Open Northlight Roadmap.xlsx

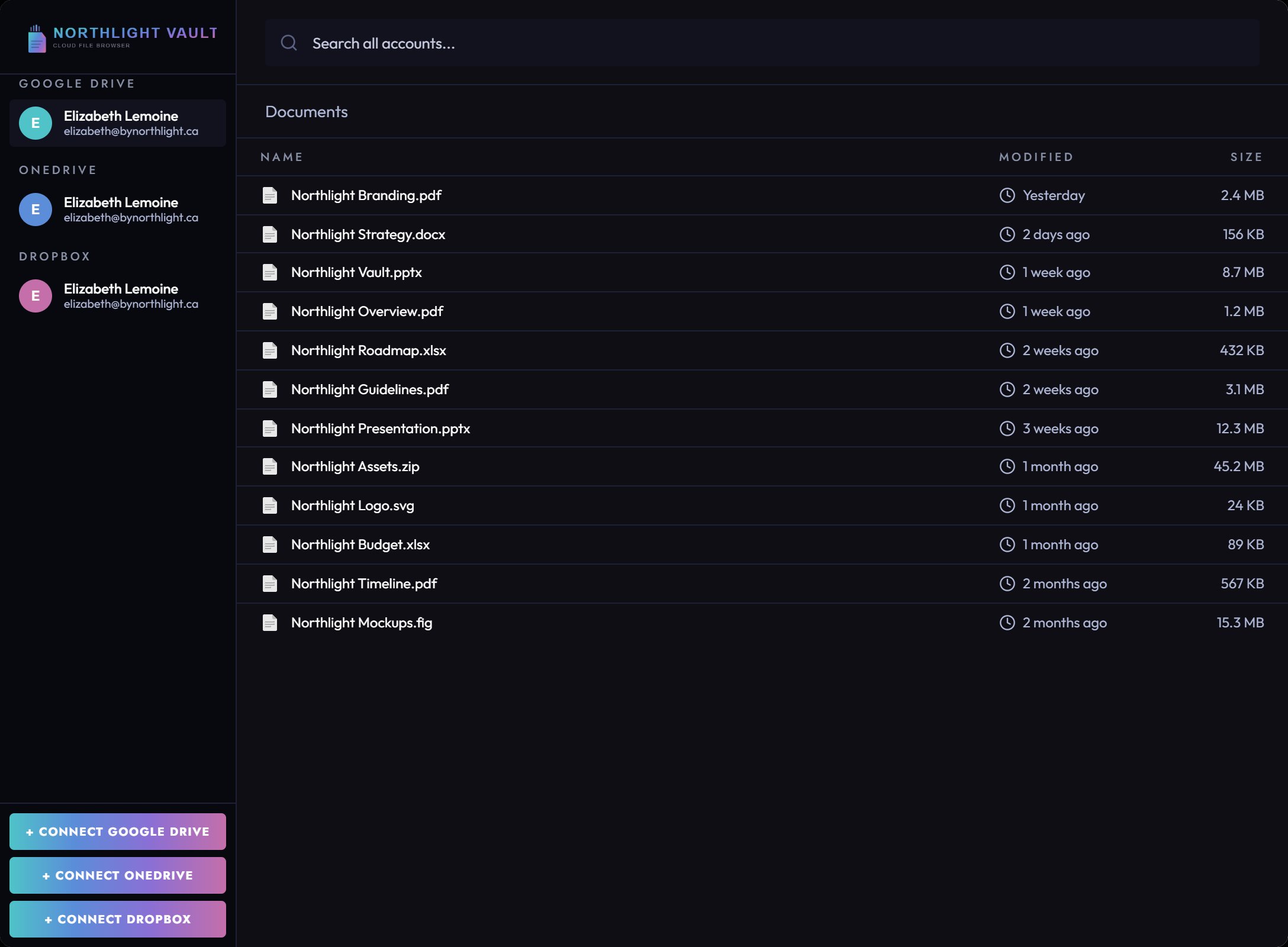point(369,350)
